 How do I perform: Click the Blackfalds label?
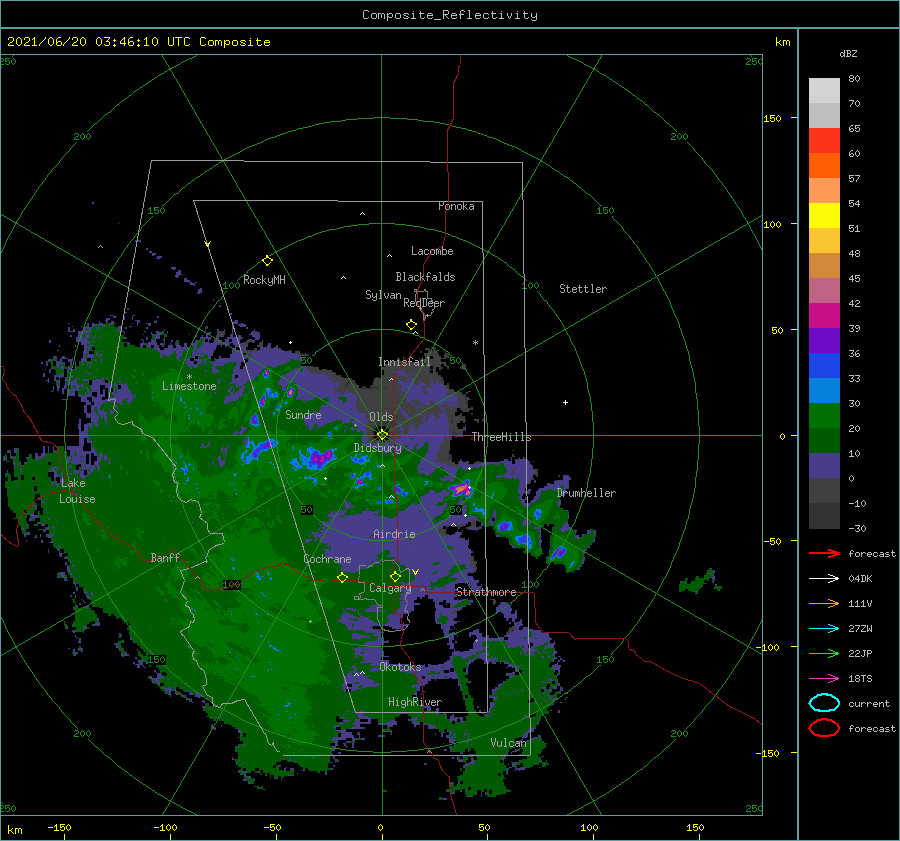(425, 277)
